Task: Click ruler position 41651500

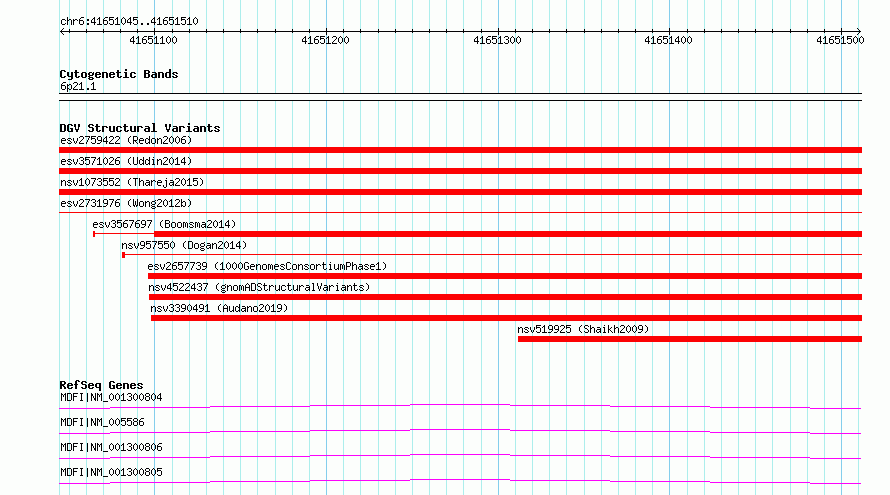Action: pos(841,40)
